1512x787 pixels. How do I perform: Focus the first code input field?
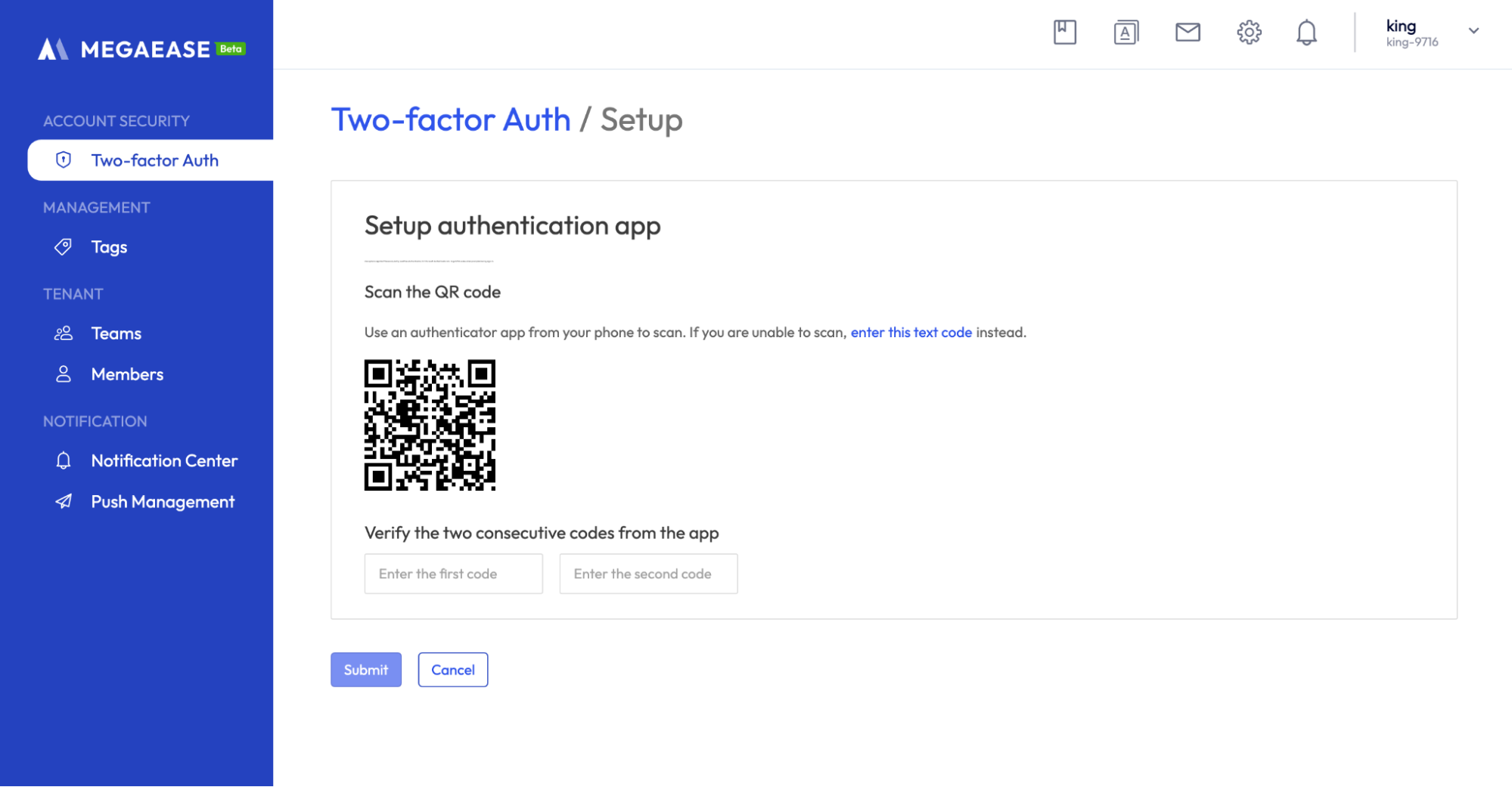[x=453, y=574]
